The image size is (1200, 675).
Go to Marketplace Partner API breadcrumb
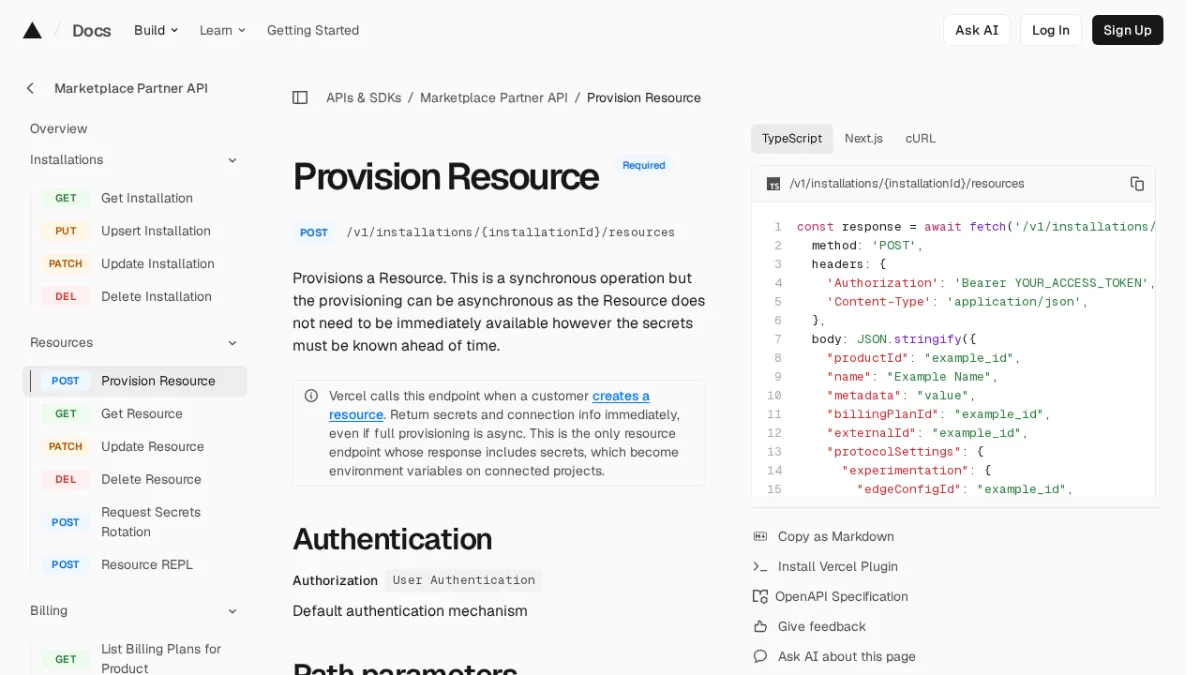click(x=494, y=98)
